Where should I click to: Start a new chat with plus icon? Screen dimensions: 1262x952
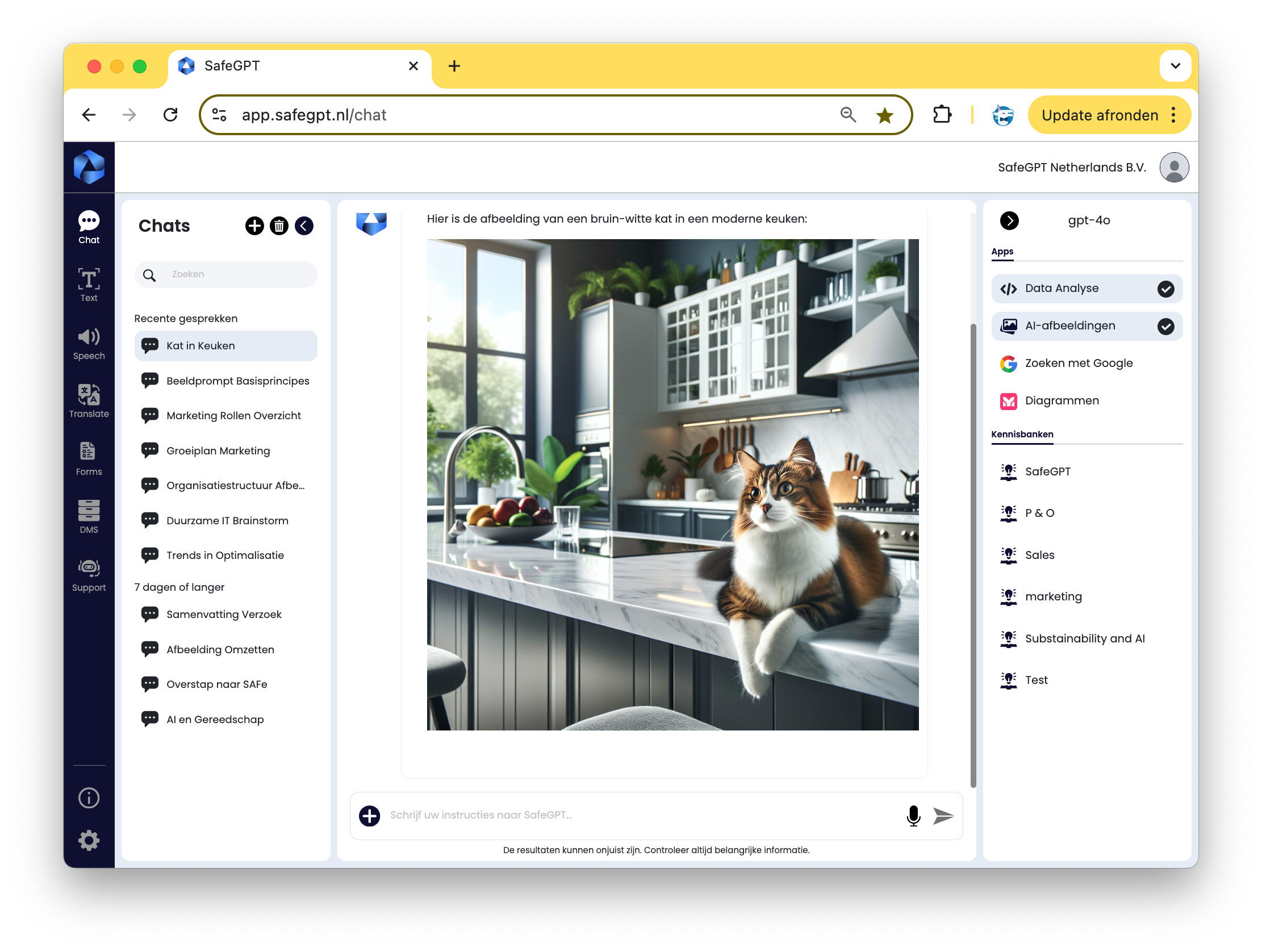coord(254,226)
